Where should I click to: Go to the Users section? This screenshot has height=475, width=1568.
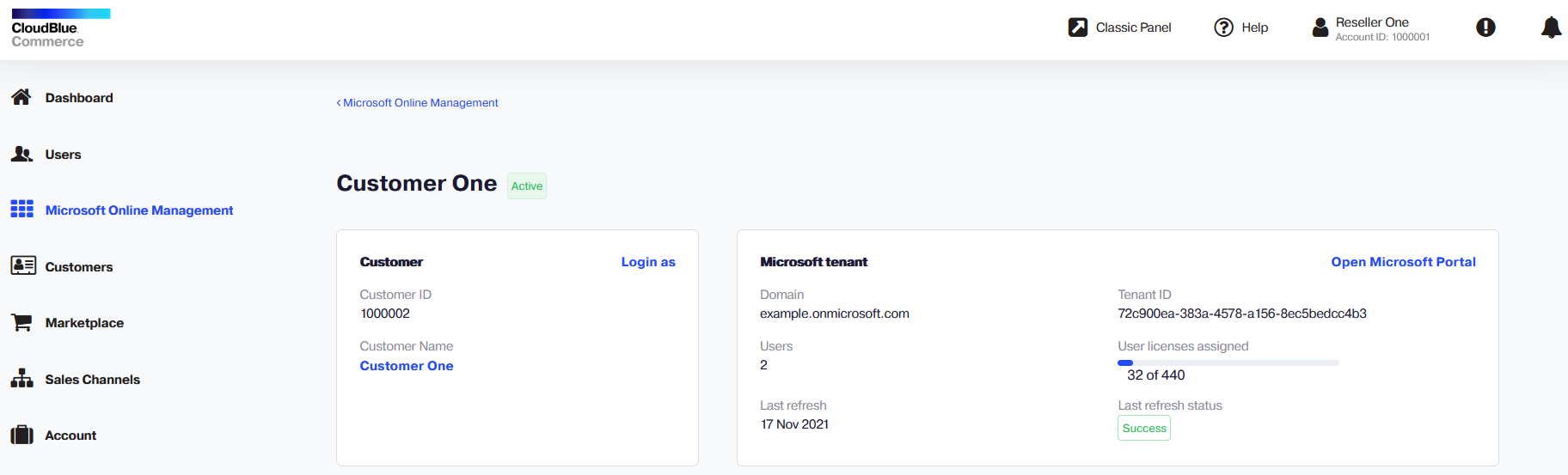tap(63, 155)
